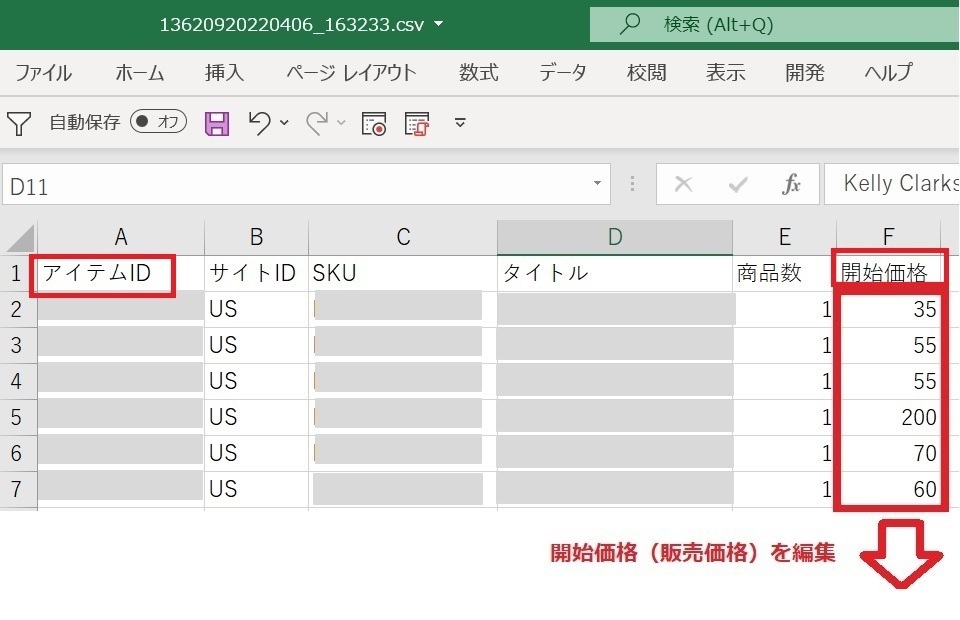
Task: Select column E header
Action: (x=784, y=237)
